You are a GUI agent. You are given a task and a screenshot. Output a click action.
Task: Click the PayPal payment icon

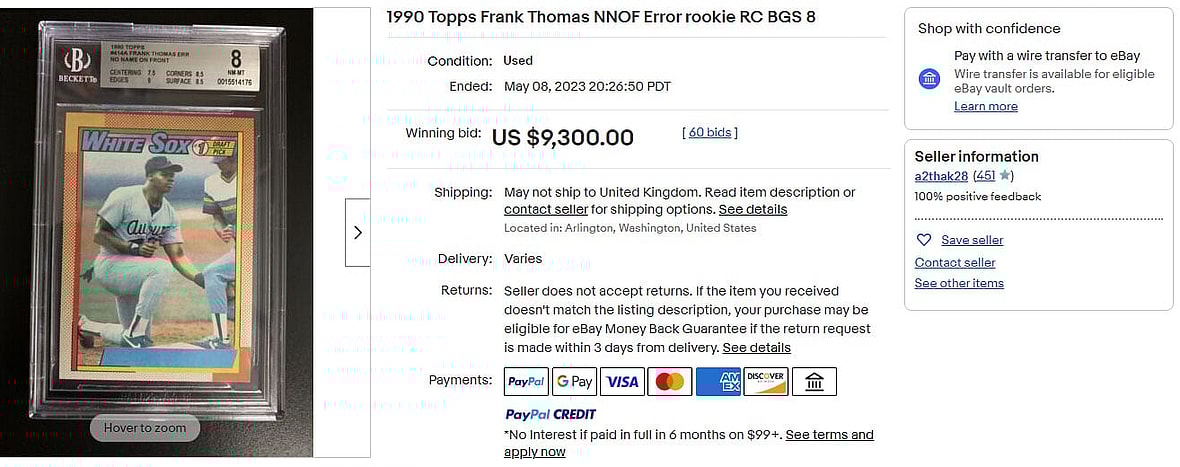[526, 381]
